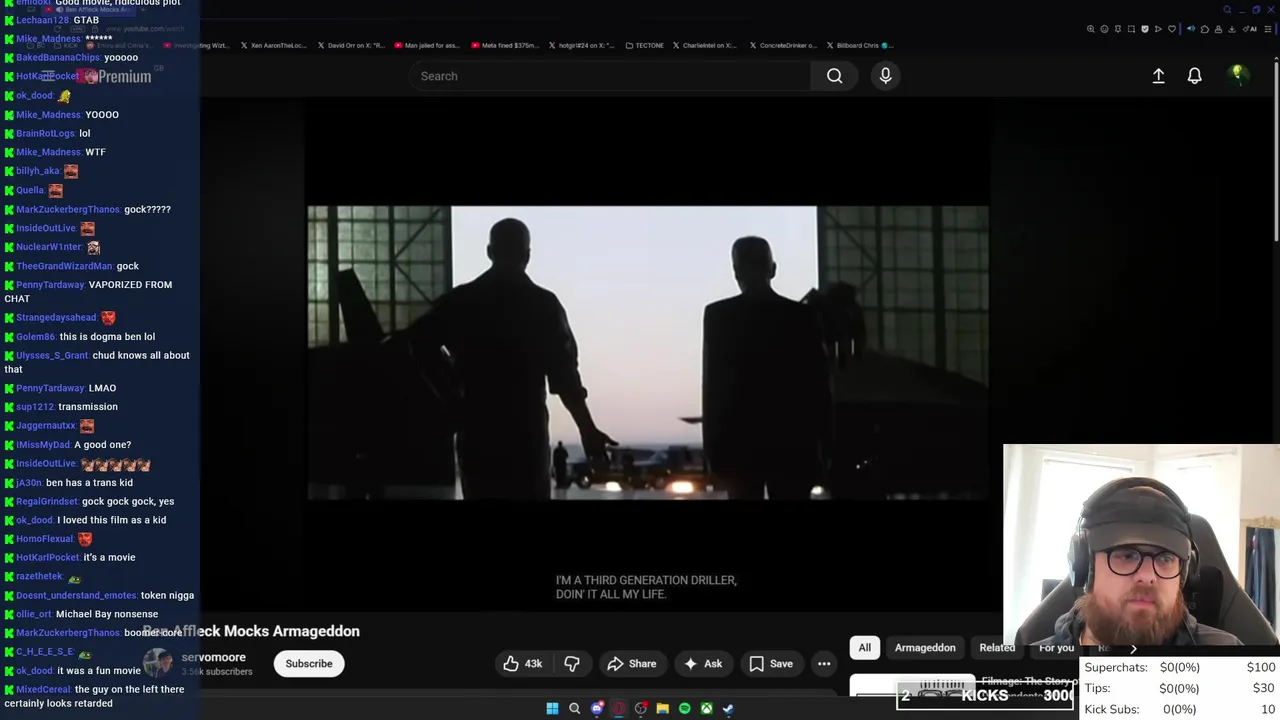Screen dimensions: 1280x720
Task: Open Spotify from the taskbar
Action: click(x=684, y=708)
